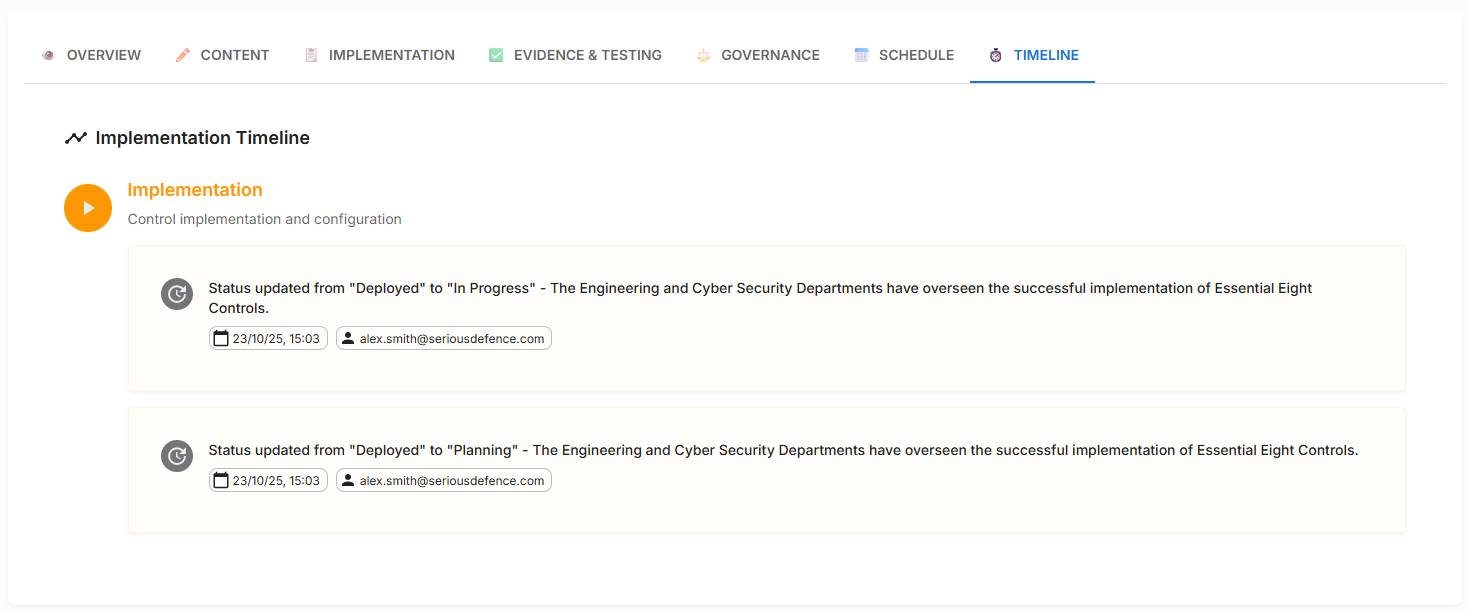Click the orange play circle icon
1467x613 pixels.
88,208
